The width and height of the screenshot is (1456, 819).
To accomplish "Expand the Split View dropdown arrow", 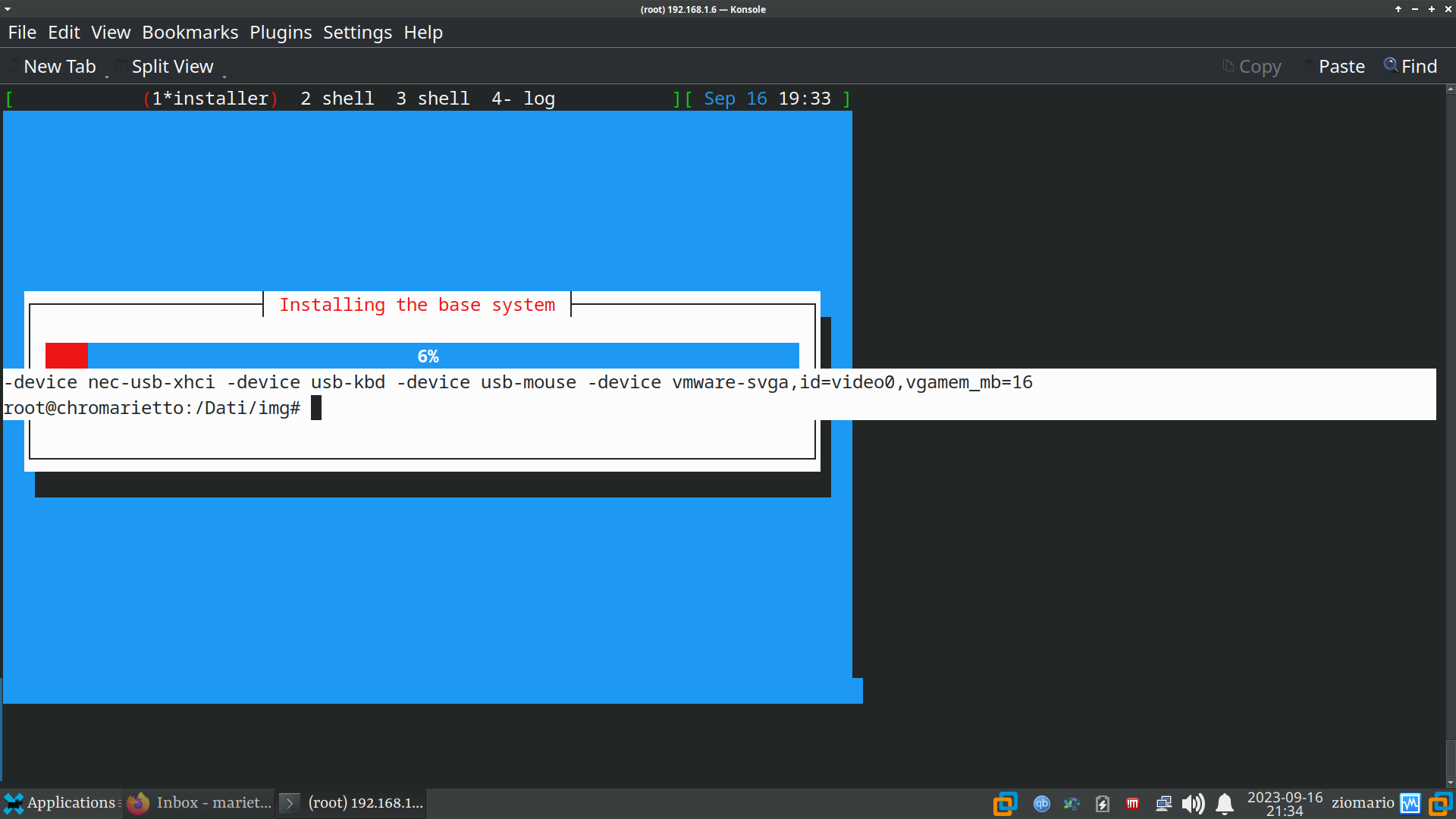I will tap(224, 76).
